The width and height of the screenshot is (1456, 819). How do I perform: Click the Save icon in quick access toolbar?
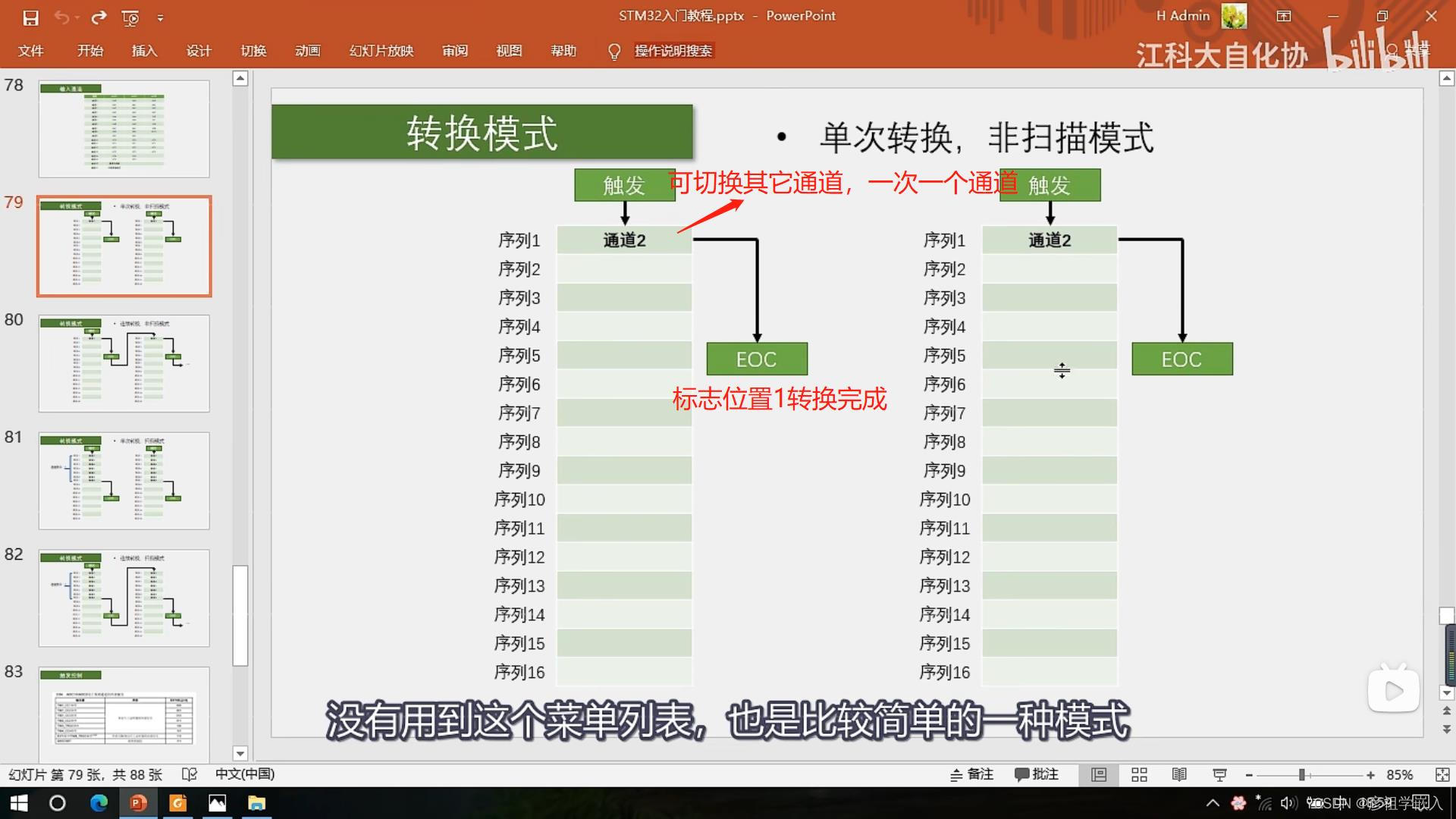point(30,17)
